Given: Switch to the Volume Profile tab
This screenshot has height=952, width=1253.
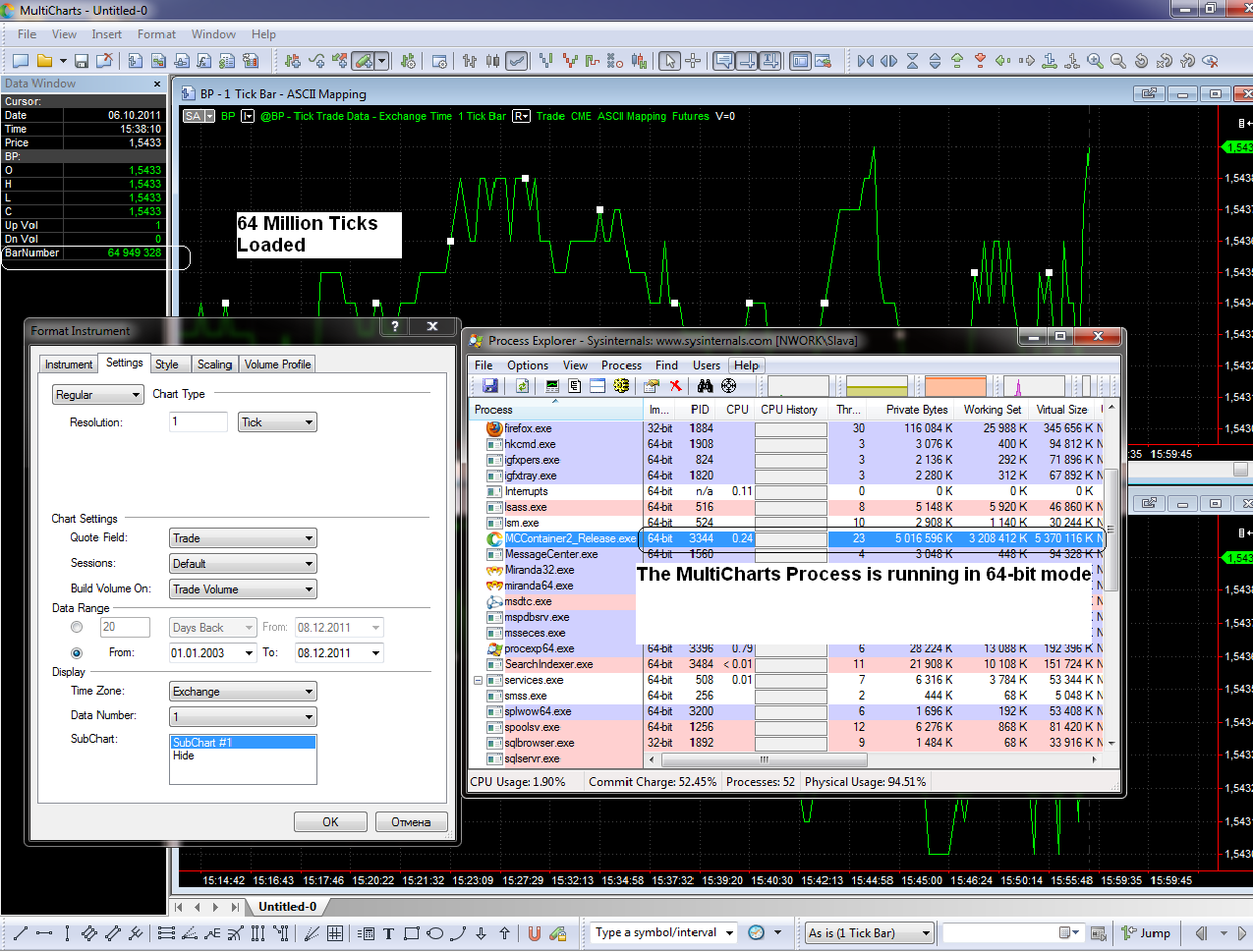Looking at the screenshot, I should [277, 364].
